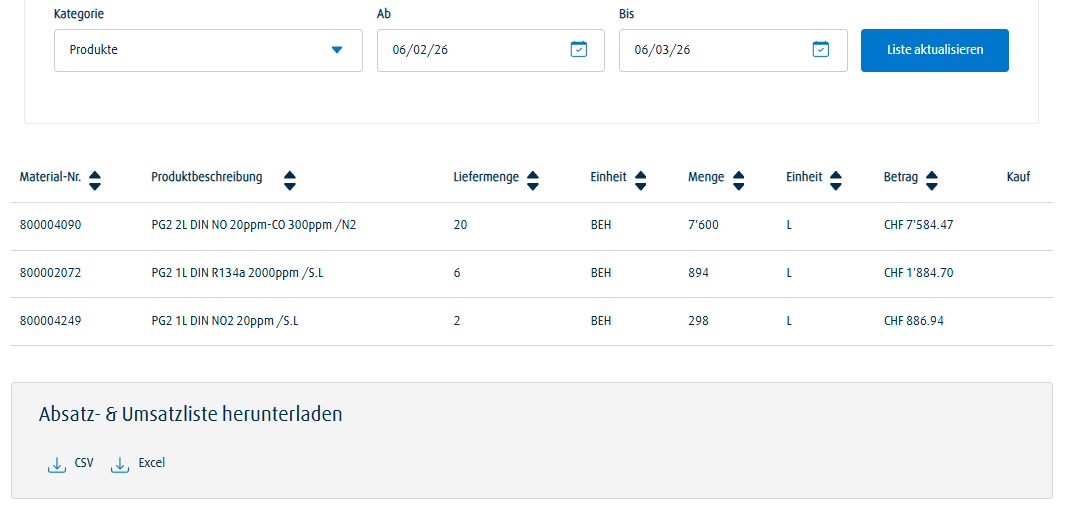
Task: Download sales list as Excel
Action: tap(151, 463)
